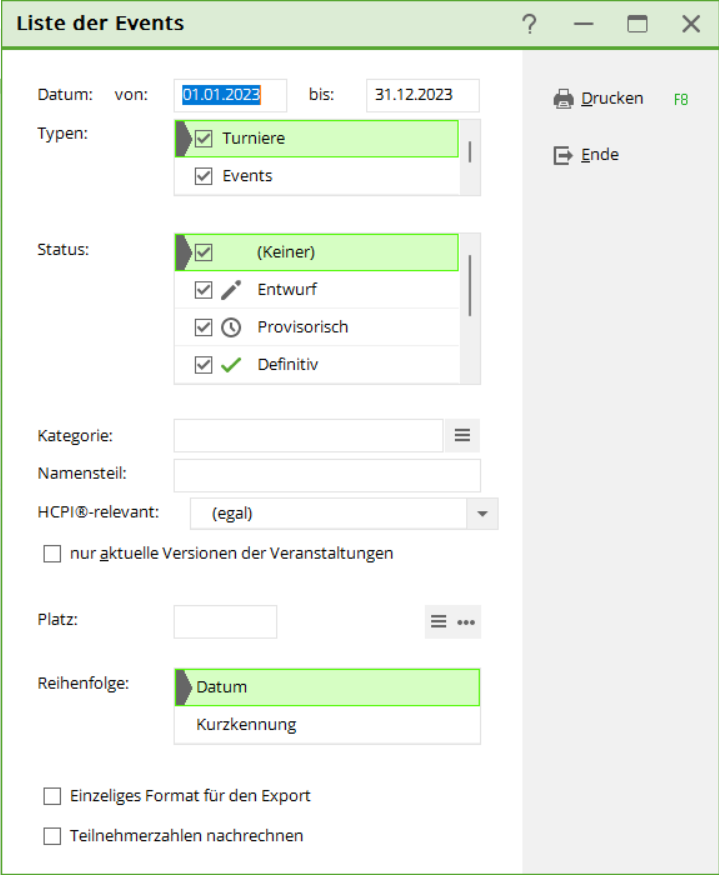Open the HCPI-relevant dropdown arrow

click(x=482, y=514)
